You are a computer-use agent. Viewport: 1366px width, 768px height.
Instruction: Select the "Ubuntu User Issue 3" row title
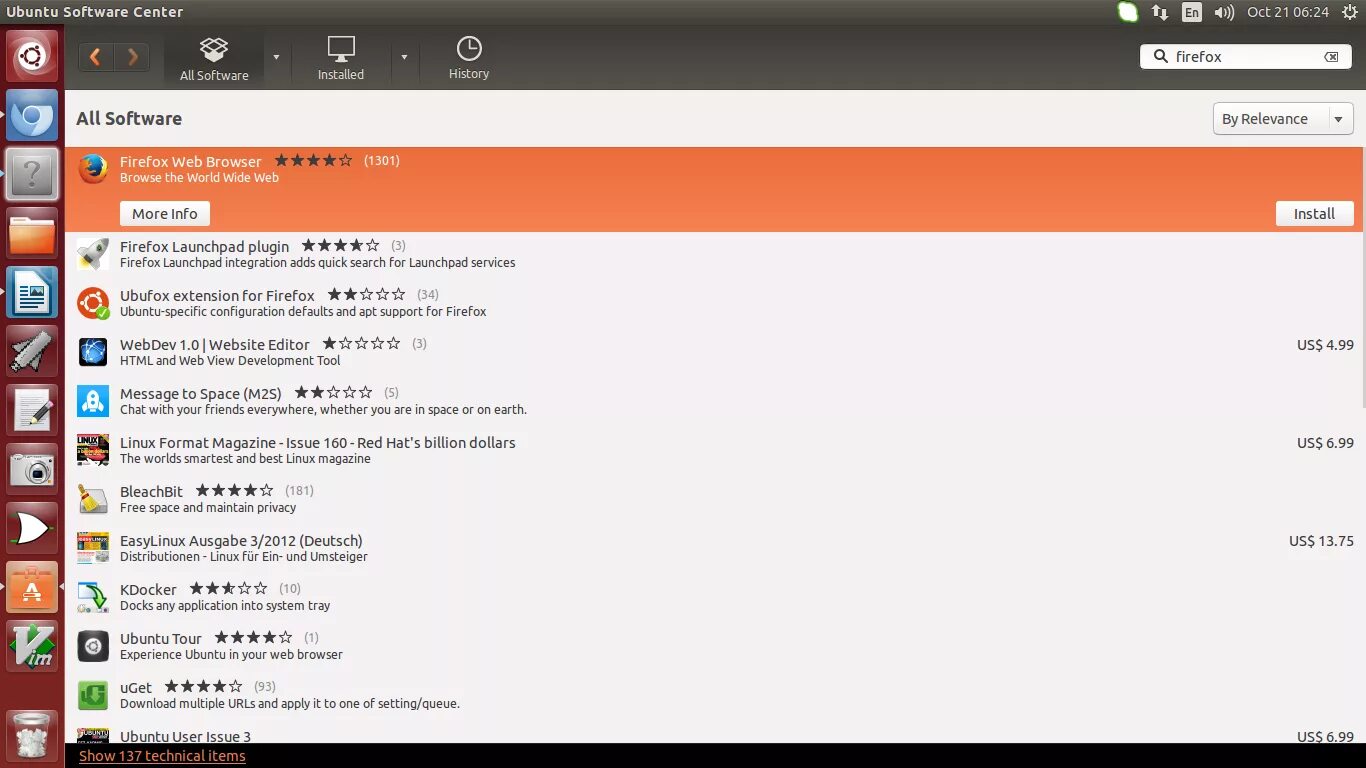185,737
